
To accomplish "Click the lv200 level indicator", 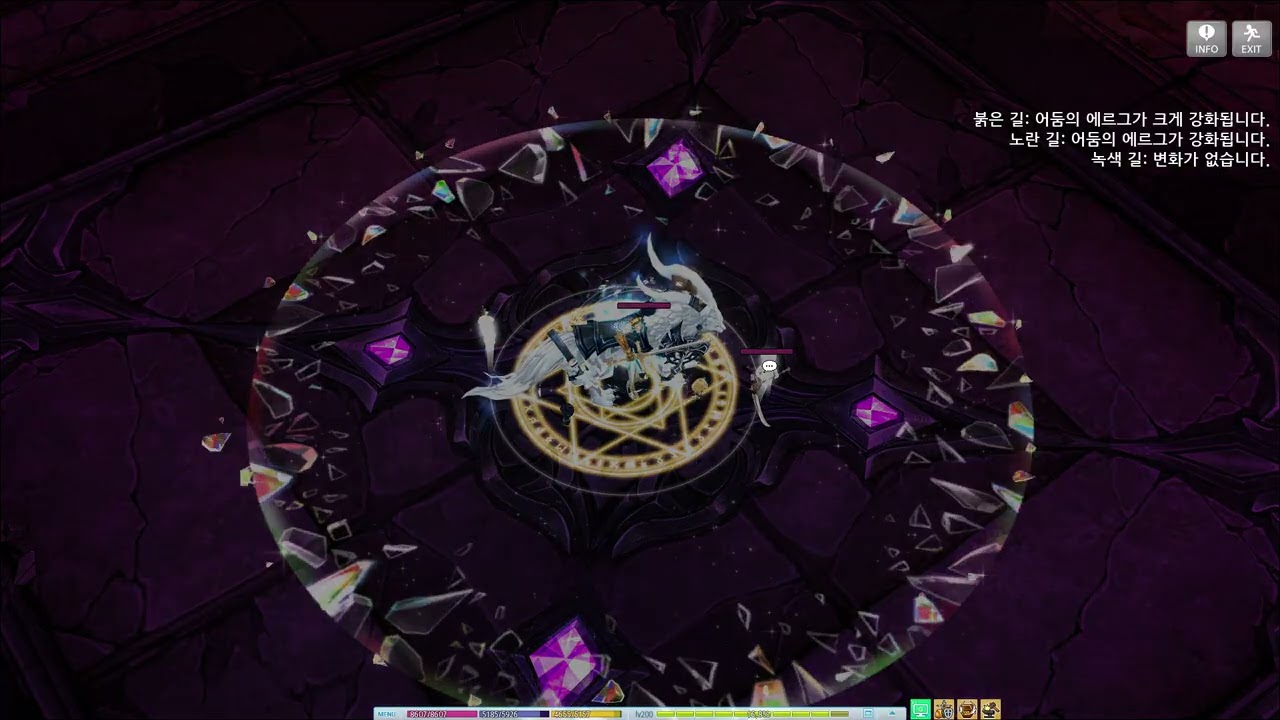I will click(642, 714).
